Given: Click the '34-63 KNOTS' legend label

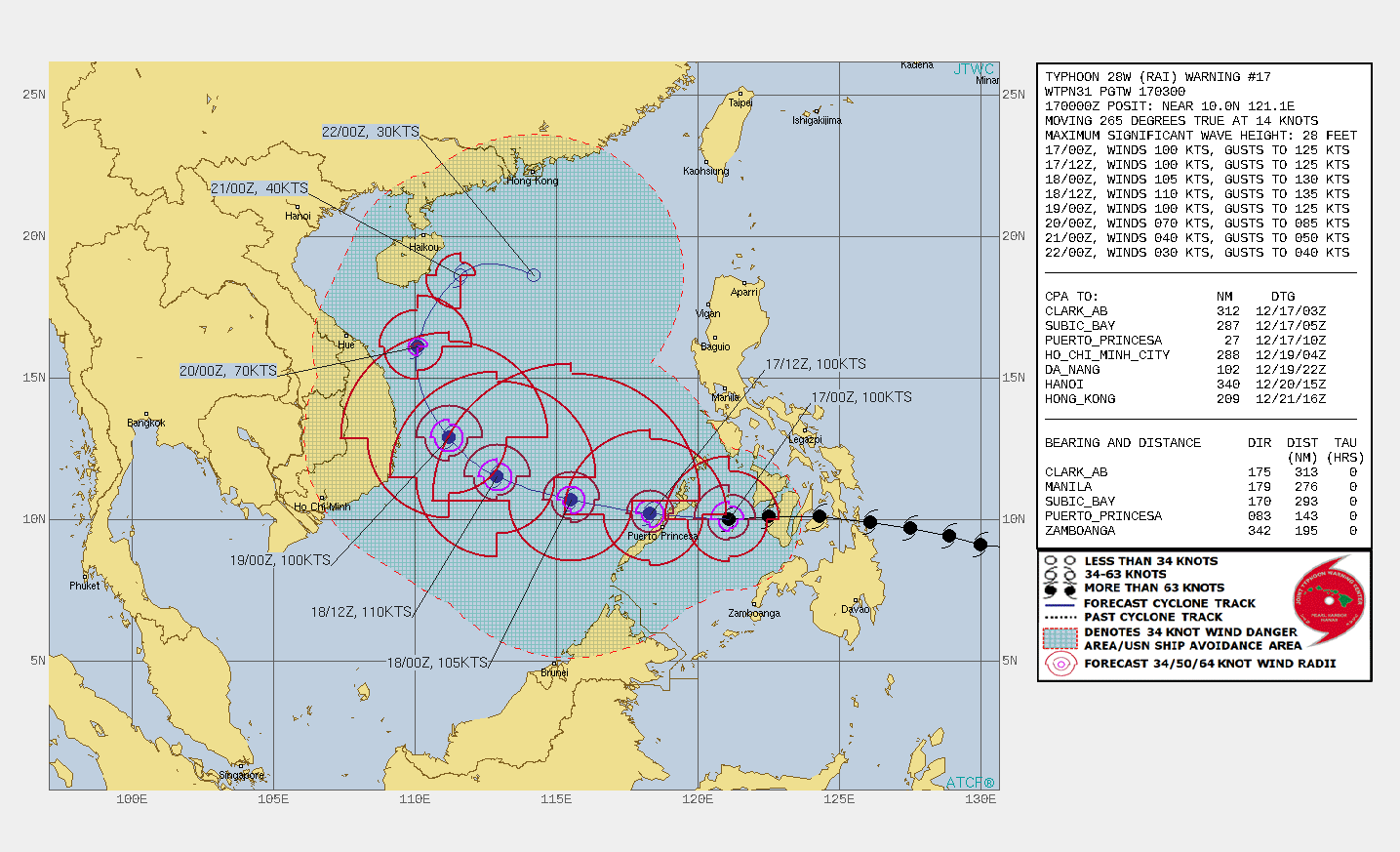Looking at the screenshot, I should [x=1125, y=574].
